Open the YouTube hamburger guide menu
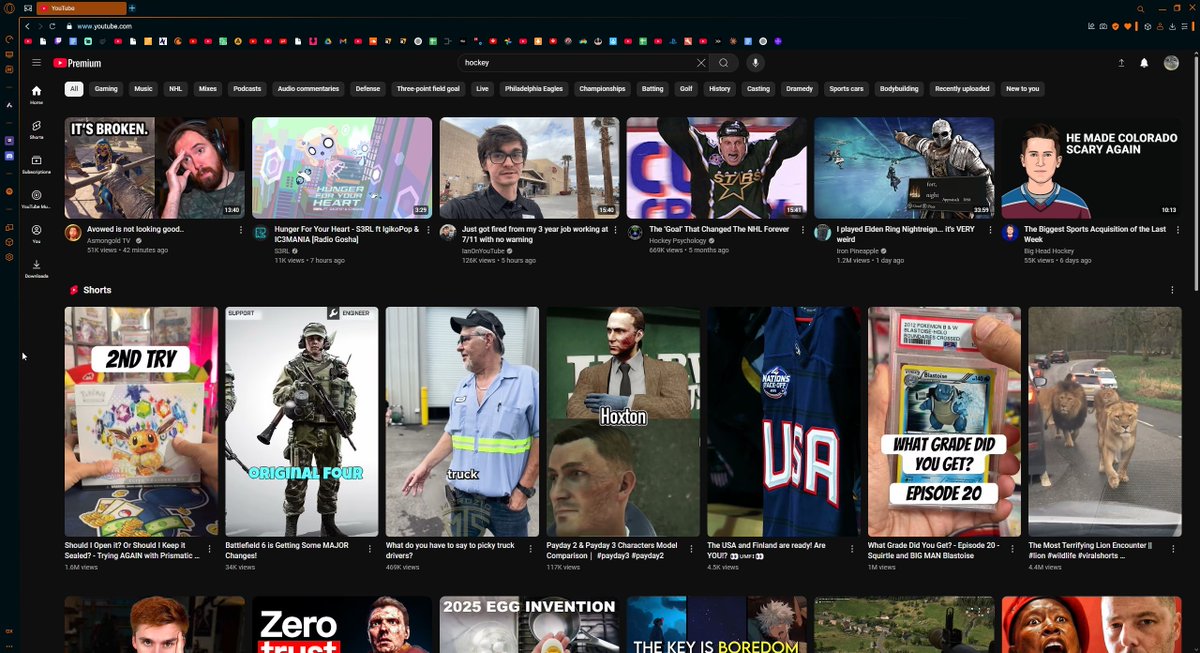This screenshot has width=1200, height=653. tap(37, 63)
